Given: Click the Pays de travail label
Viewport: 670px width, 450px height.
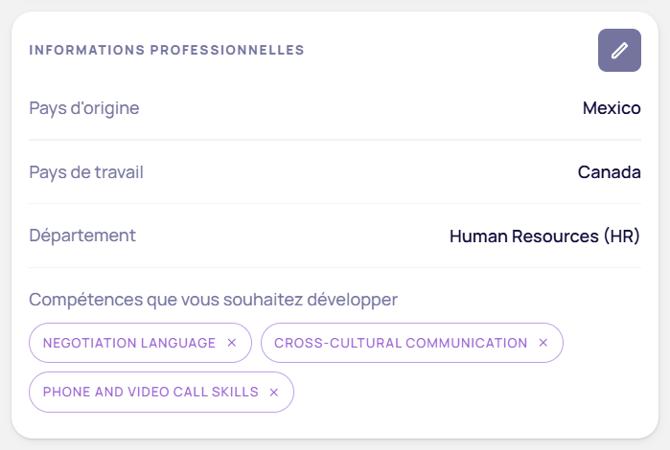Looking at the screenshot, I should coord(86,172).
